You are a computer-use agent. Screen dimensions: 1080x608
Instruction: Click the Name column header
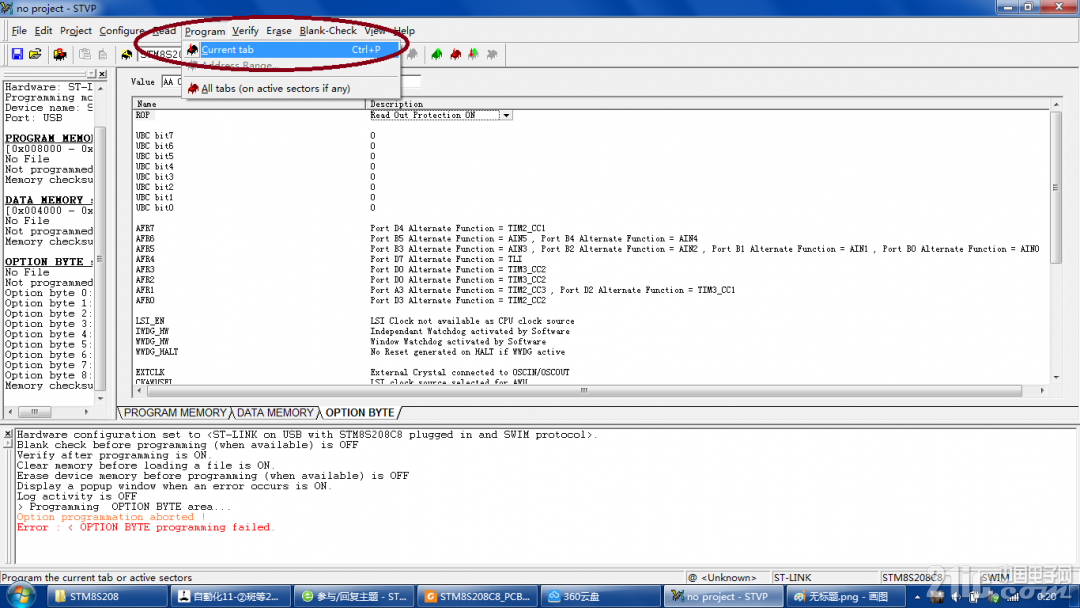tap(249, 104)
